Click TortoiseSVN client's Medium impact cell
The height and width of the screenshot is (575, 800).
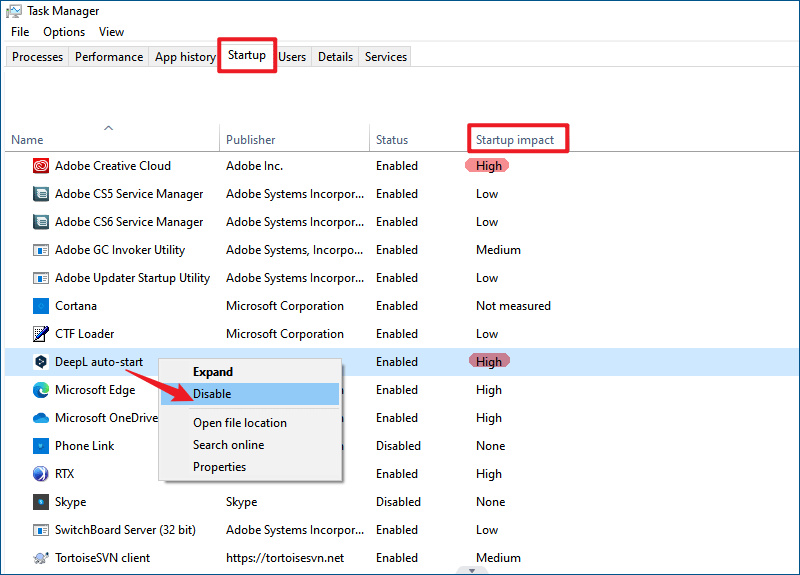tap(498, 558)
